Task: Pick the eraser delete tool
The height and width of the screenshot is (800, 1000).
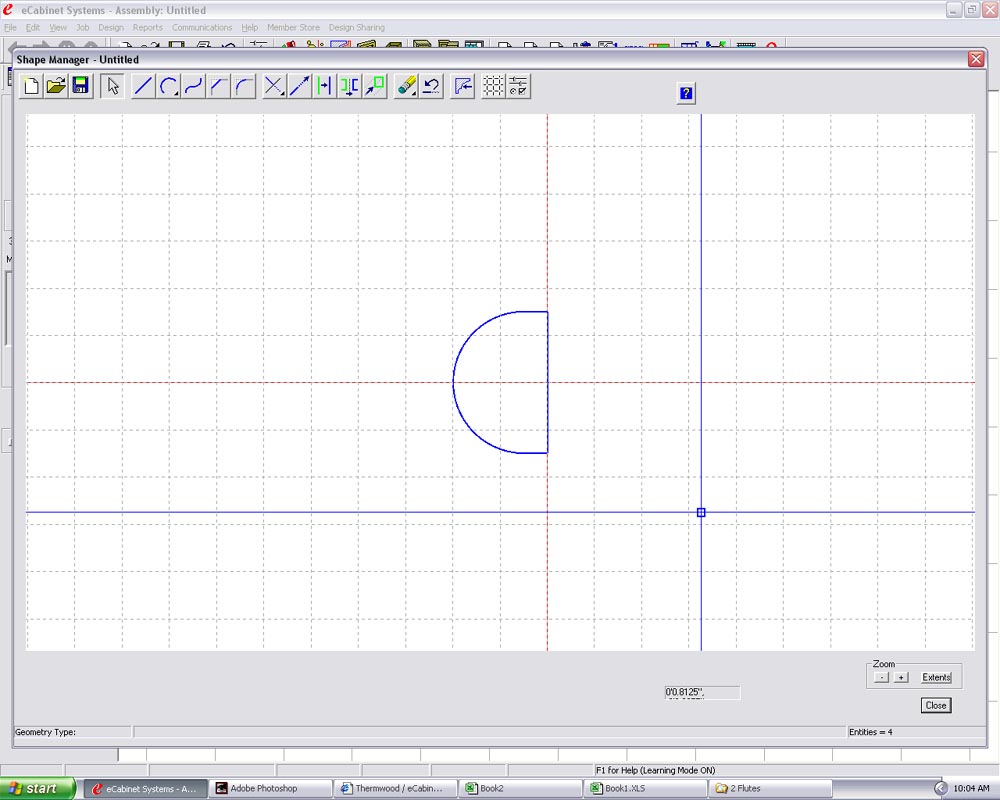Action: 406,86
